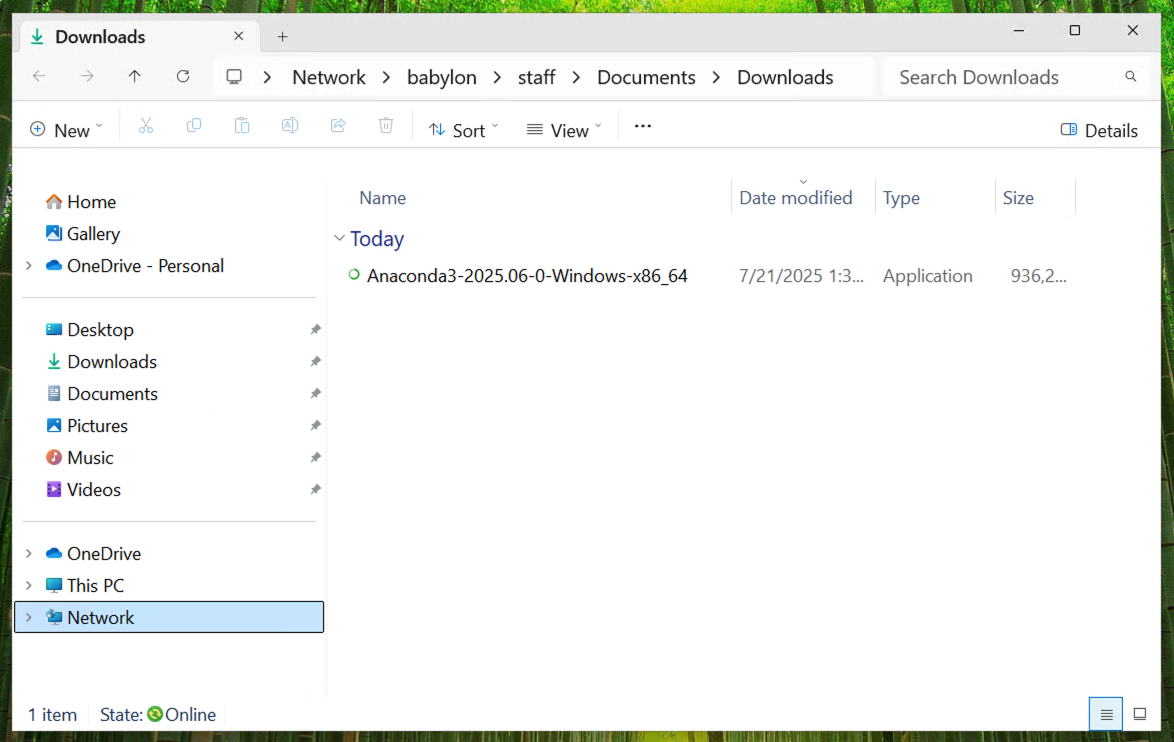1174x742 pixels.
Task: Expand the This PC tree node
Action: (28, 586)
